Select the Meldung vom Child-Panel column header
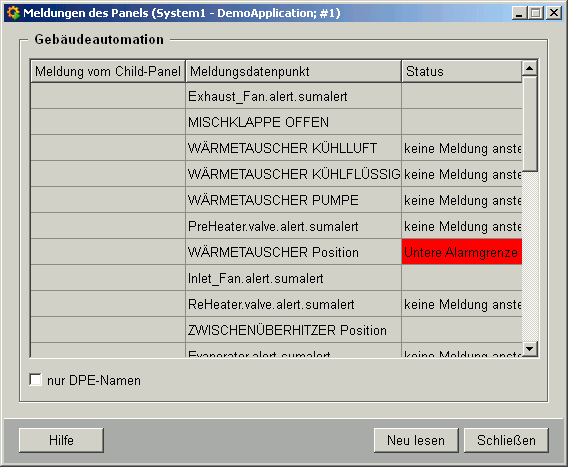This screenshot has width=568, height=467. point(108,71)
